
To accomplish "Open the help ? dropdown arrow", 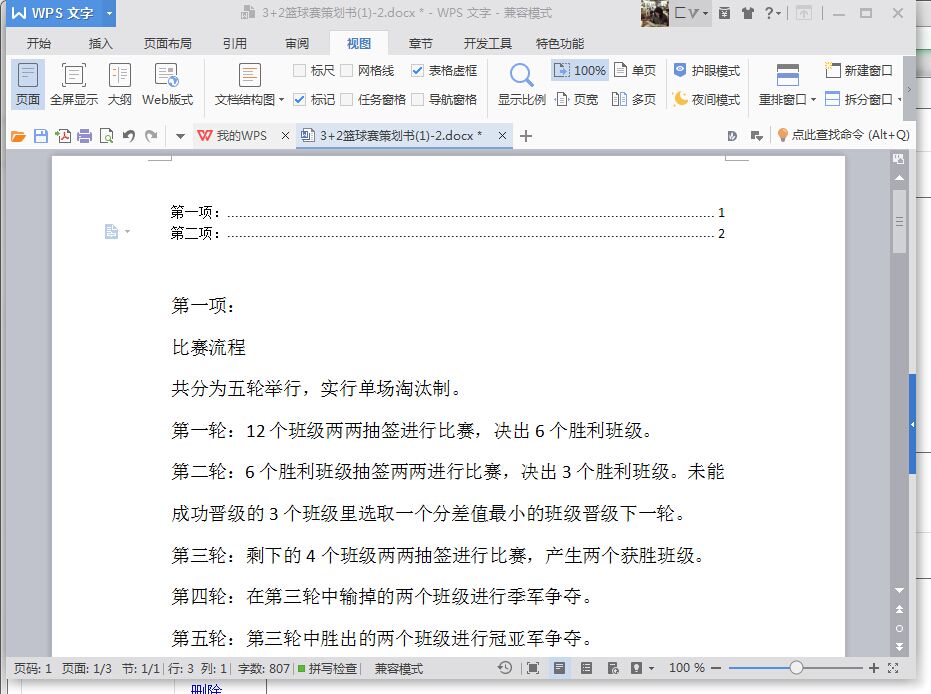I will tap(778, 13).
